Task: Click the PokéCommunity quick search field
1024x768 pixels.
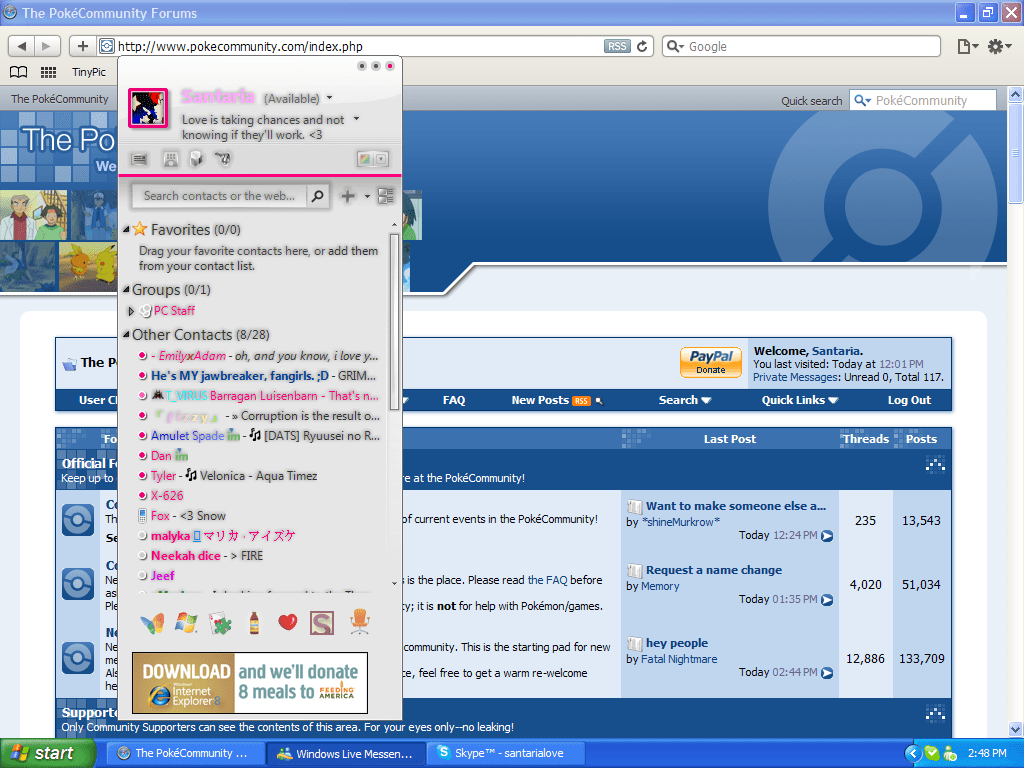Action: (923, 101)
